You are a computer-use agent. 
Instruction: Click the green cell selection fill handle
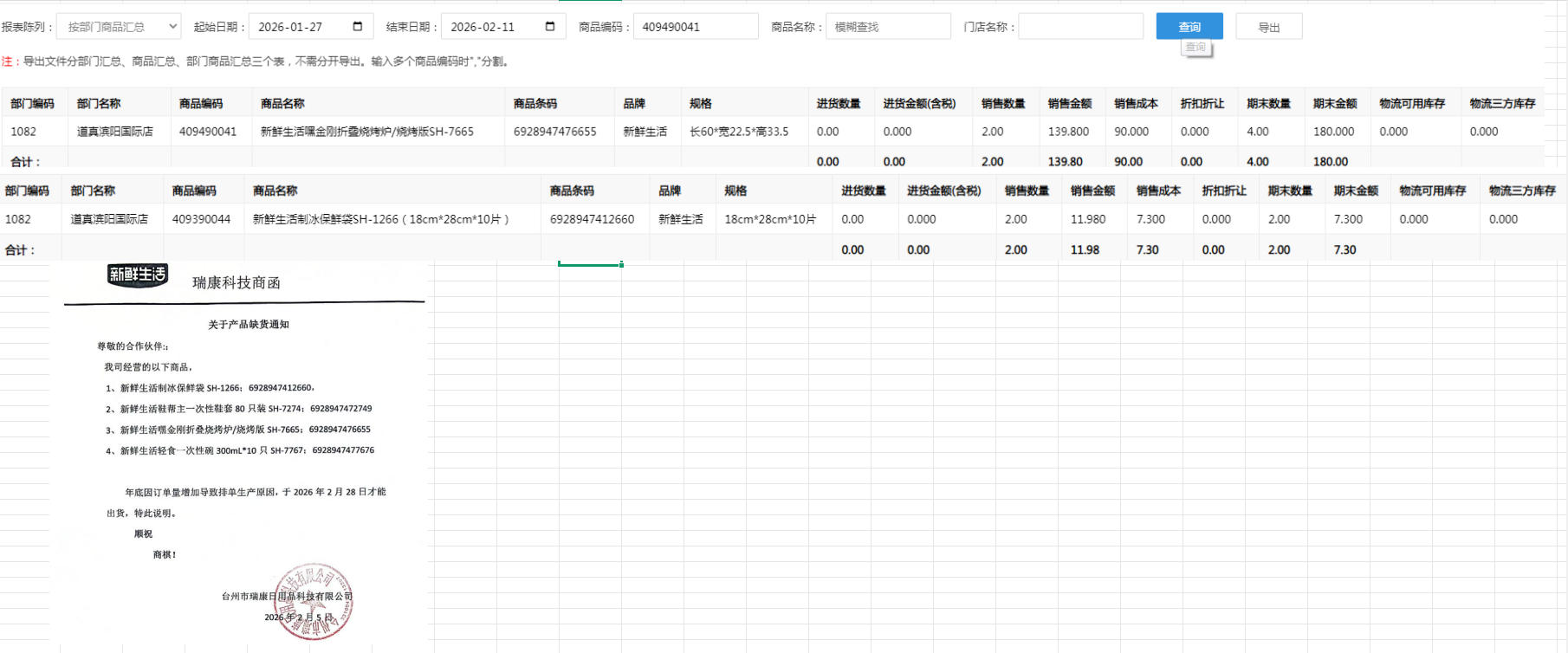pyautogui.click(x=621, y=264)
